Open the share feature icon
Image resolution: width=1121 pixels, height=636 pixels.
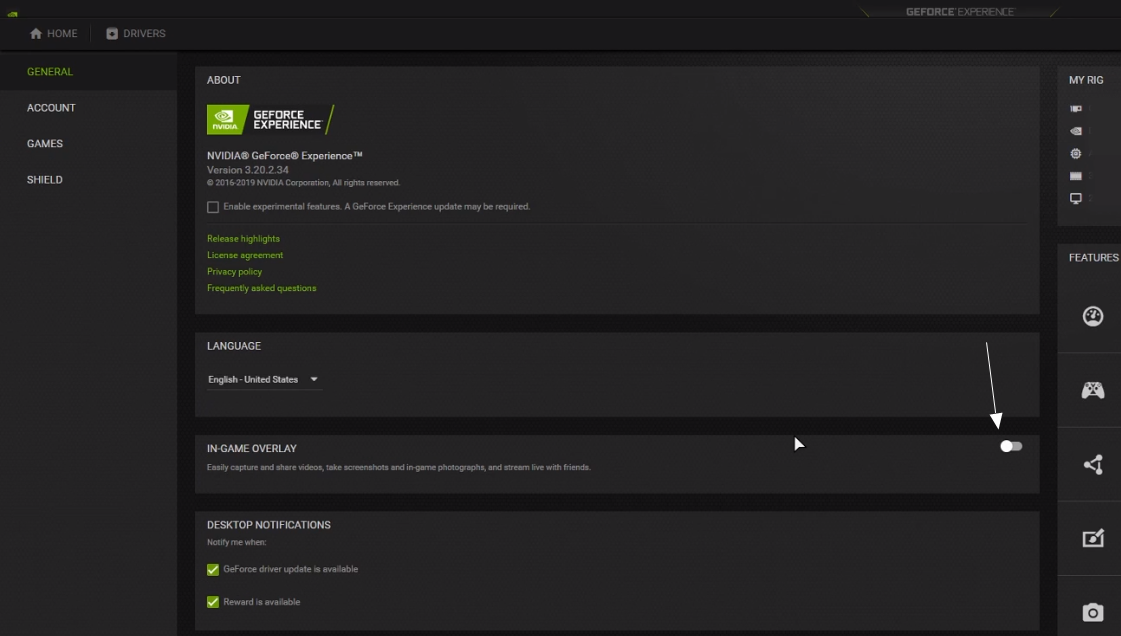tap(1093, 464)
